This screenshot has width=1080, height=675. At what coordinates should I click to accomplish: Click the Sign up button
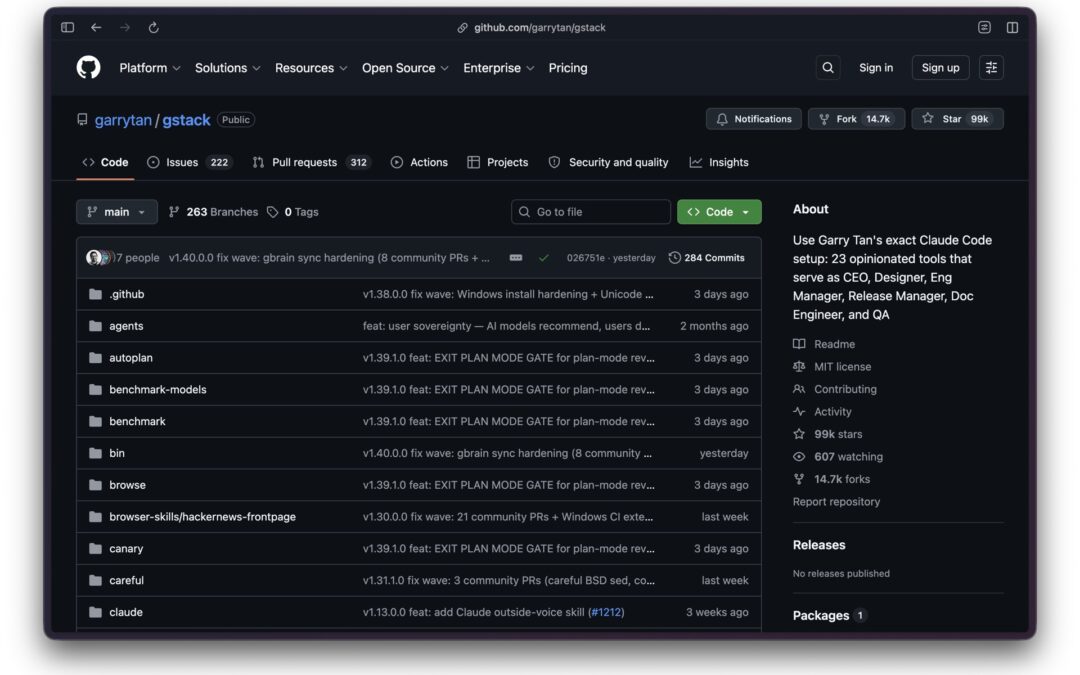[x=940, y=68]
